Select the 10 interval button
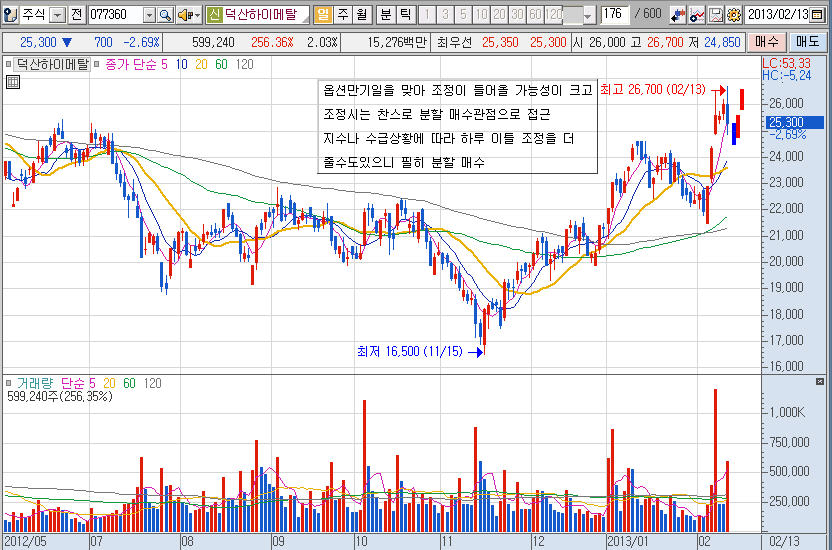Viewport: 832px width, 550px height. click(481, 15)
